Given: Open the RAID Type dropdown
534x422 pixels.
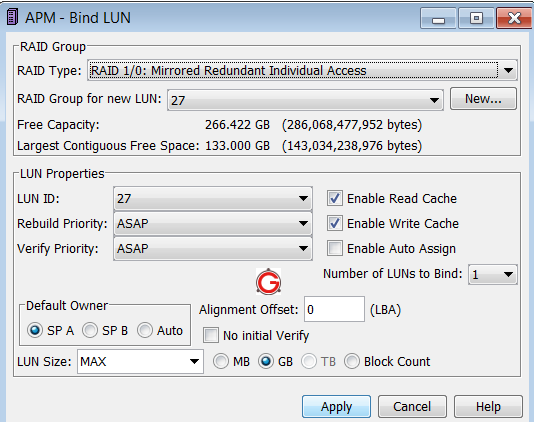Looking at the screenshot, I should coord(302,71).
